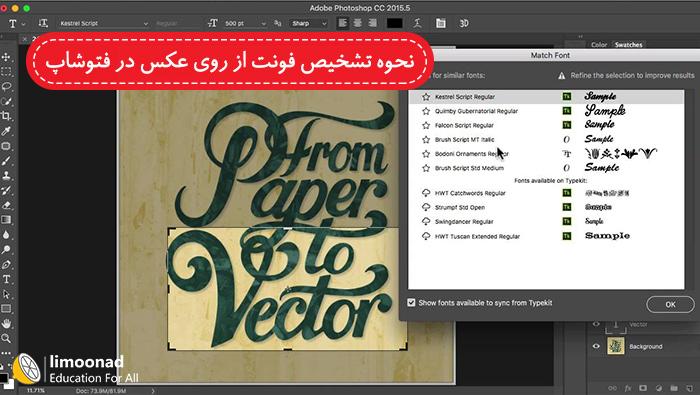Select the Rectangle shape tool
700x395 pixels.
coord(6,309)
